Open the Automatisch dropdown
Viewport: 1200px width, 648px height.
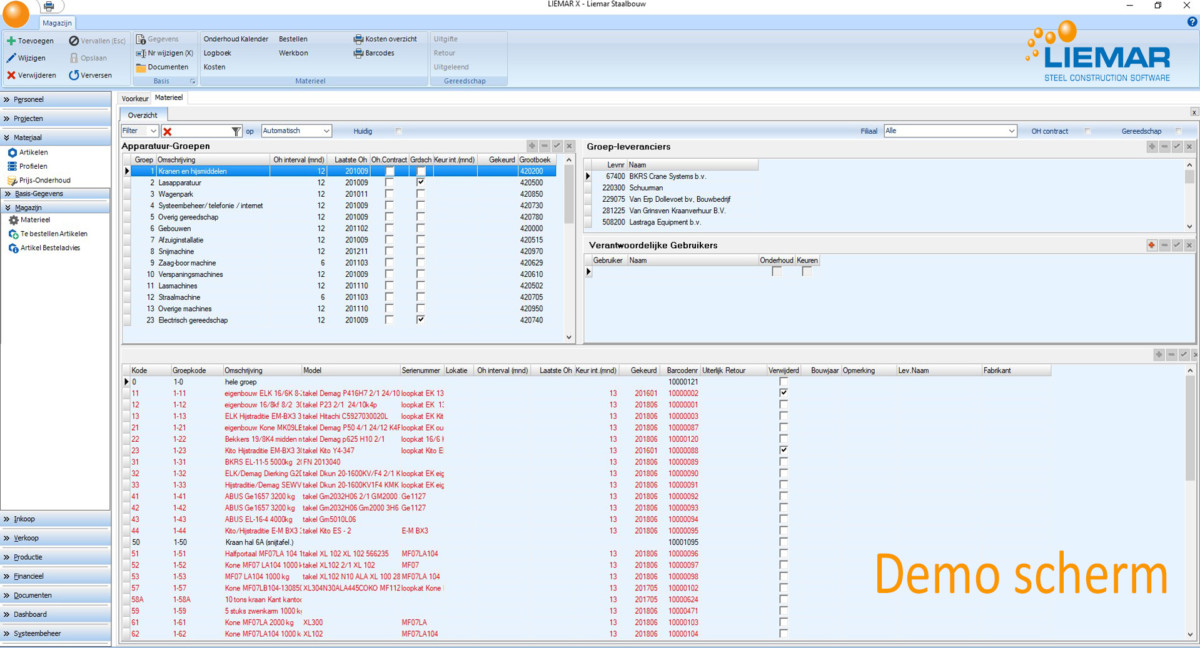[296, 131]
